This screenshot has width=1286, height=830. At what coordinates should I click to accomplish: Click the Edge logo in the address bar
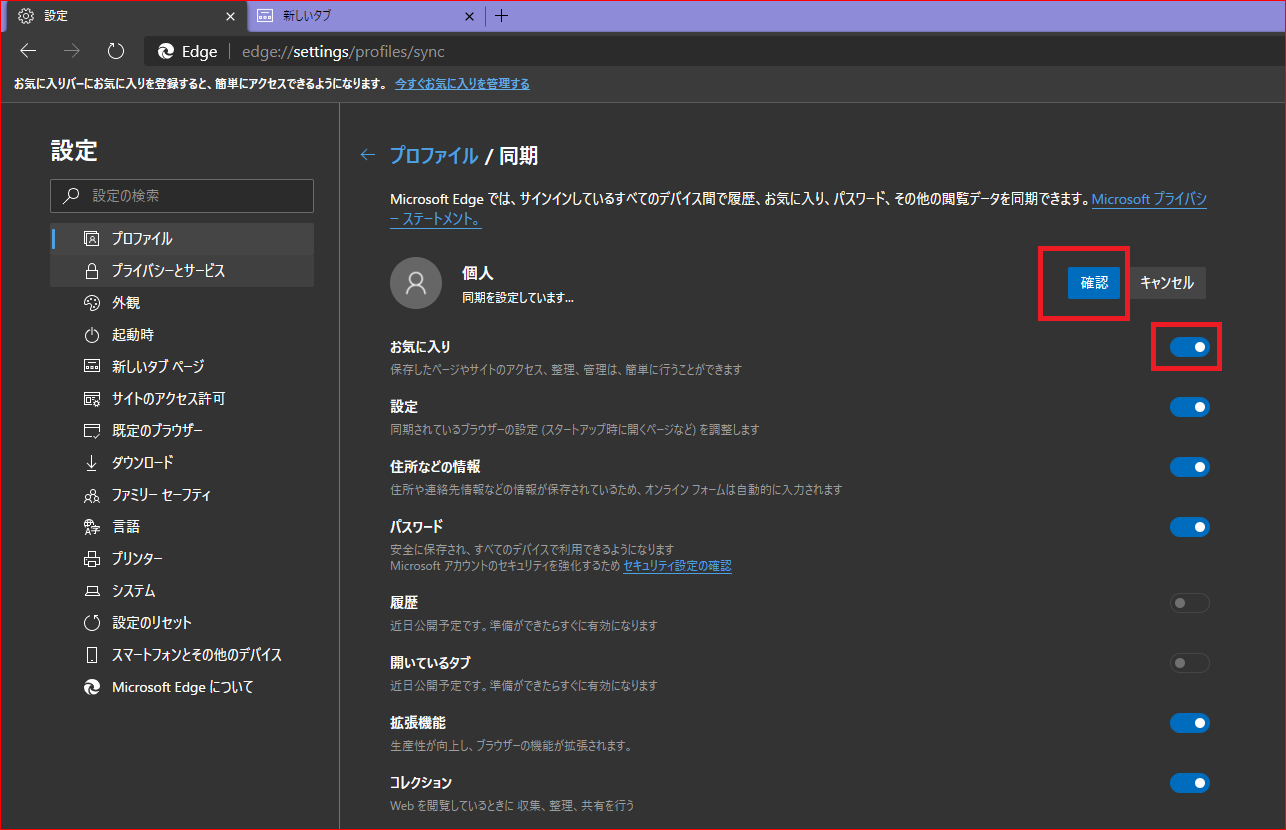pyautogui.click(x=166, y=52)
